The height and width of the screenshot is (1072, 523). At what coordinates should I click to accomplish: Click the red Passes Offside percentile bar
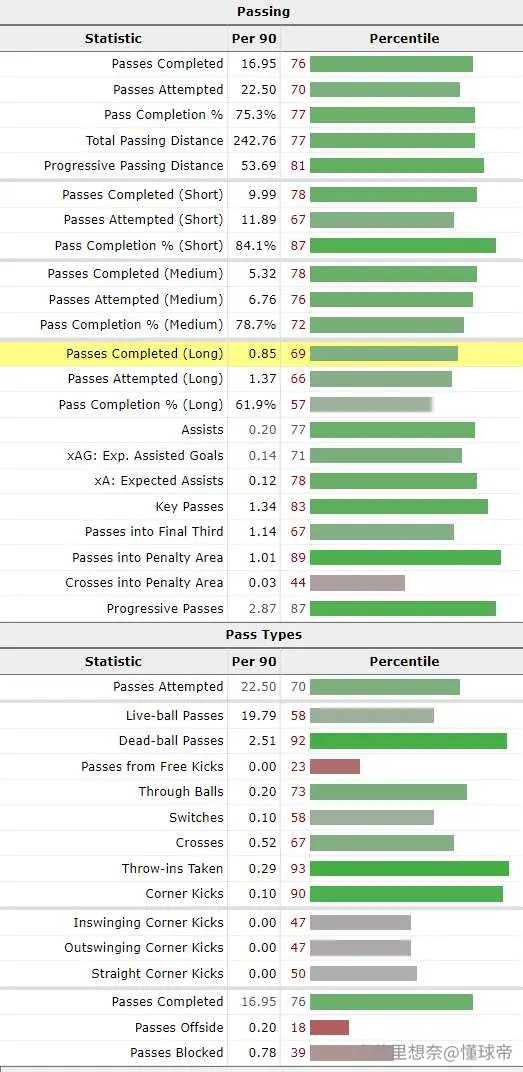[329, 1028]
